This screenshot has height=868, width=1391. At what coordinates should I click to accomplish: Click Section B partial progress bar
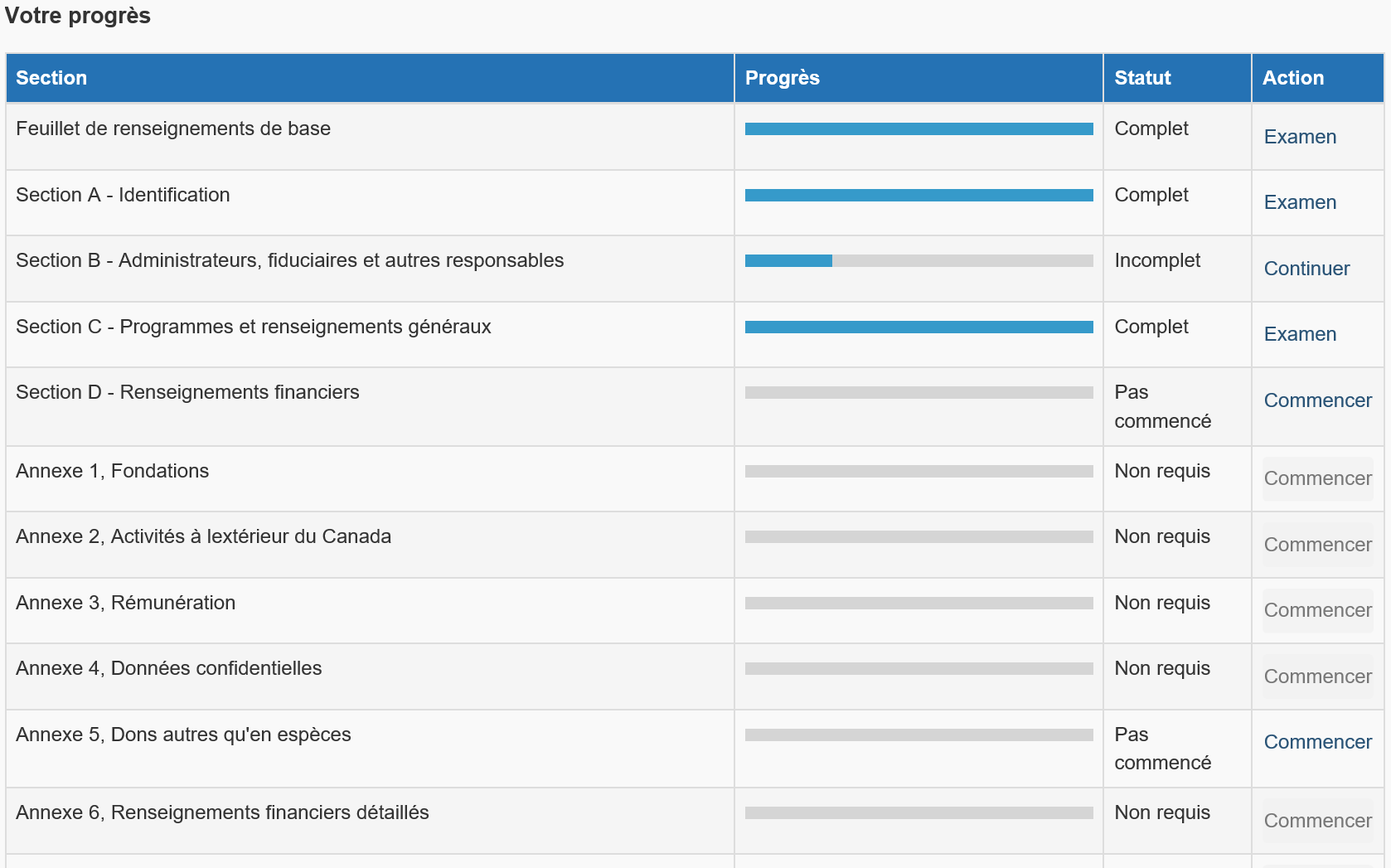(918, 261)
